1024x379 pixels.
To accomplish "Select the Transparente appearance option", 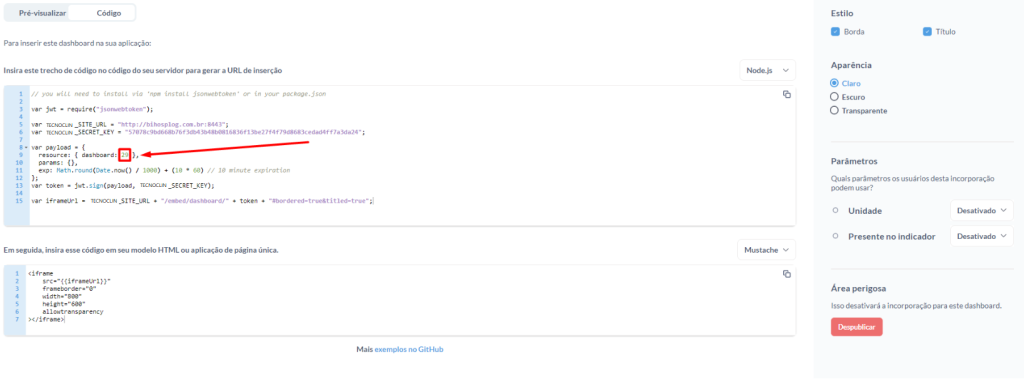I will point(833,110).
